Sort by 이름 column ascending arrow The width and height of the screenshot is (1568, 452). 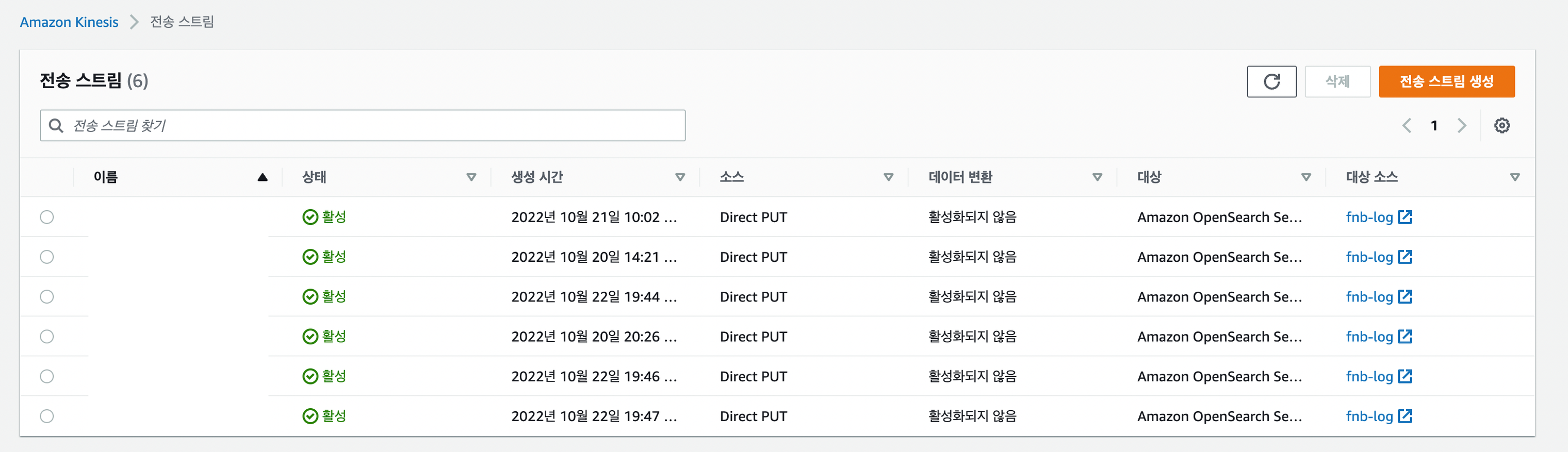(263, 177)
